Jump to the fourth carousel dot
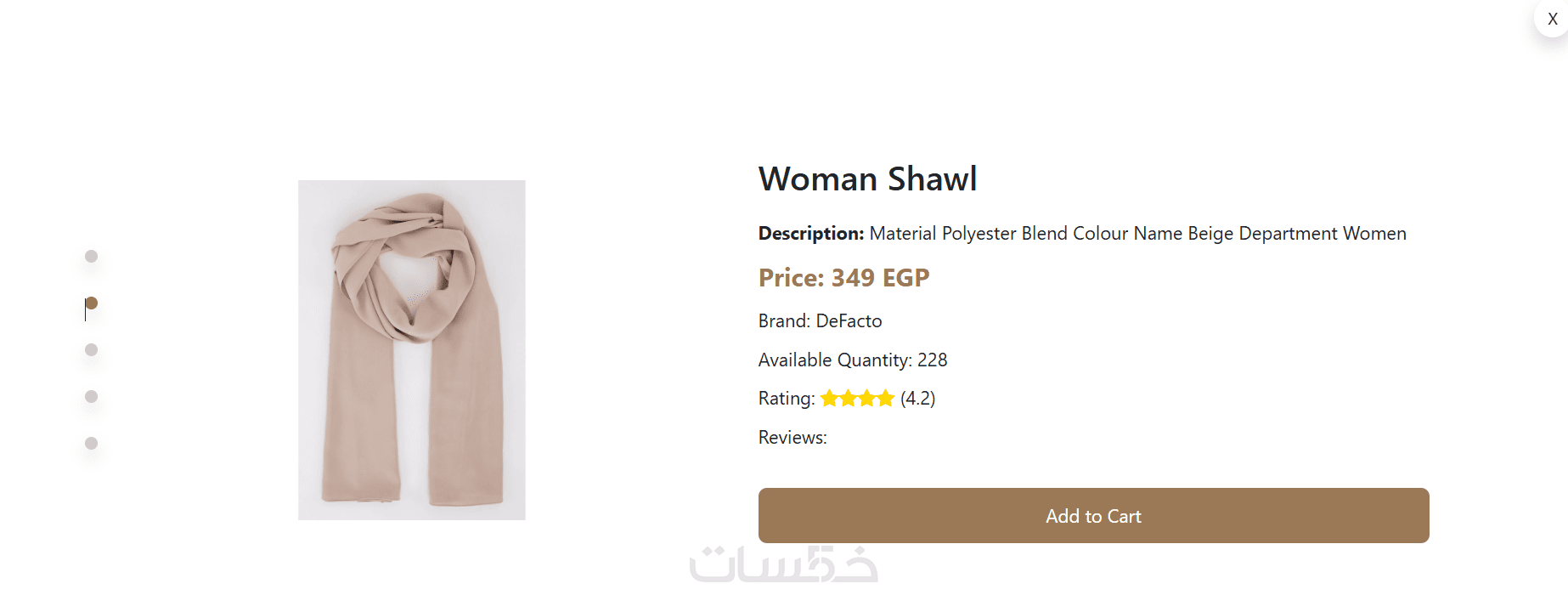This screenshot has width=1568, height=595. pyautogui.click(x=92, y=397)
